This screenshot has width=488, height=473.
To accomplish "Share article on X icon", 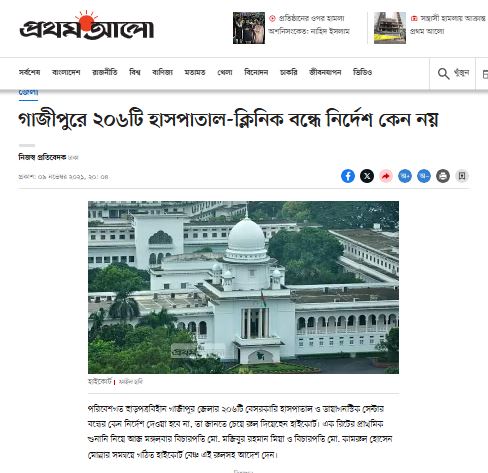I will pos(367,176).
